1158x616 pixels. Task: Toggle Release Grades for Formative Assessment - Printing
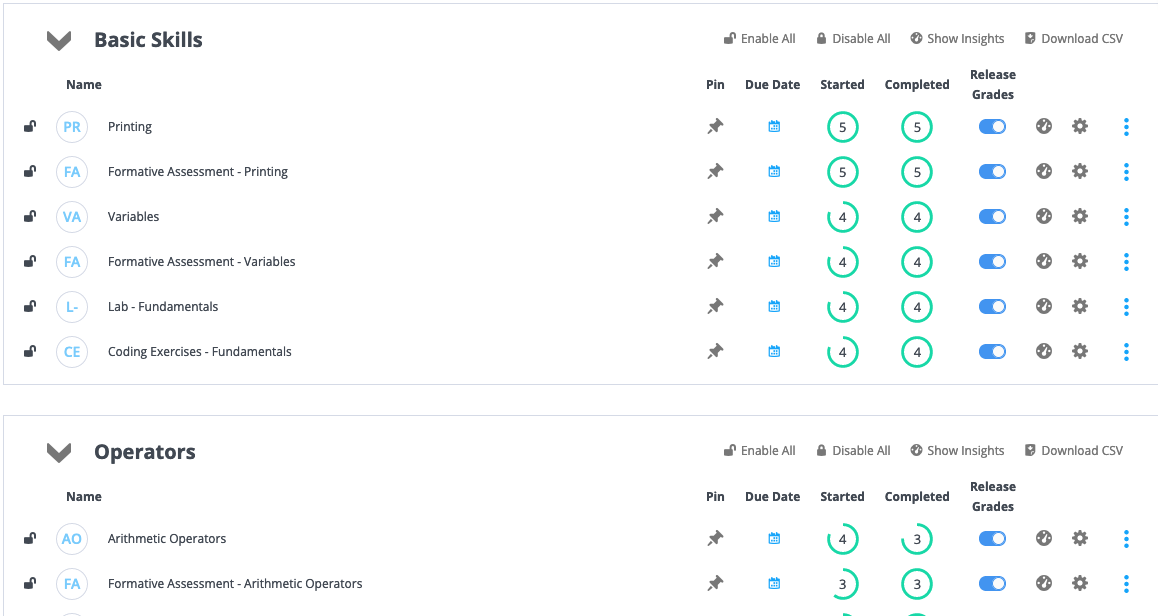point(993,172)
